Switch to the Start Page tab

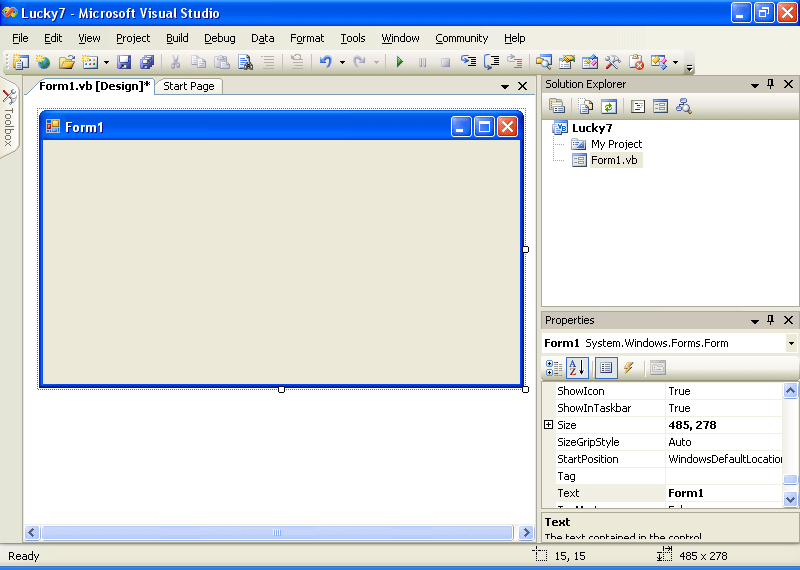(x=189, y=86)
